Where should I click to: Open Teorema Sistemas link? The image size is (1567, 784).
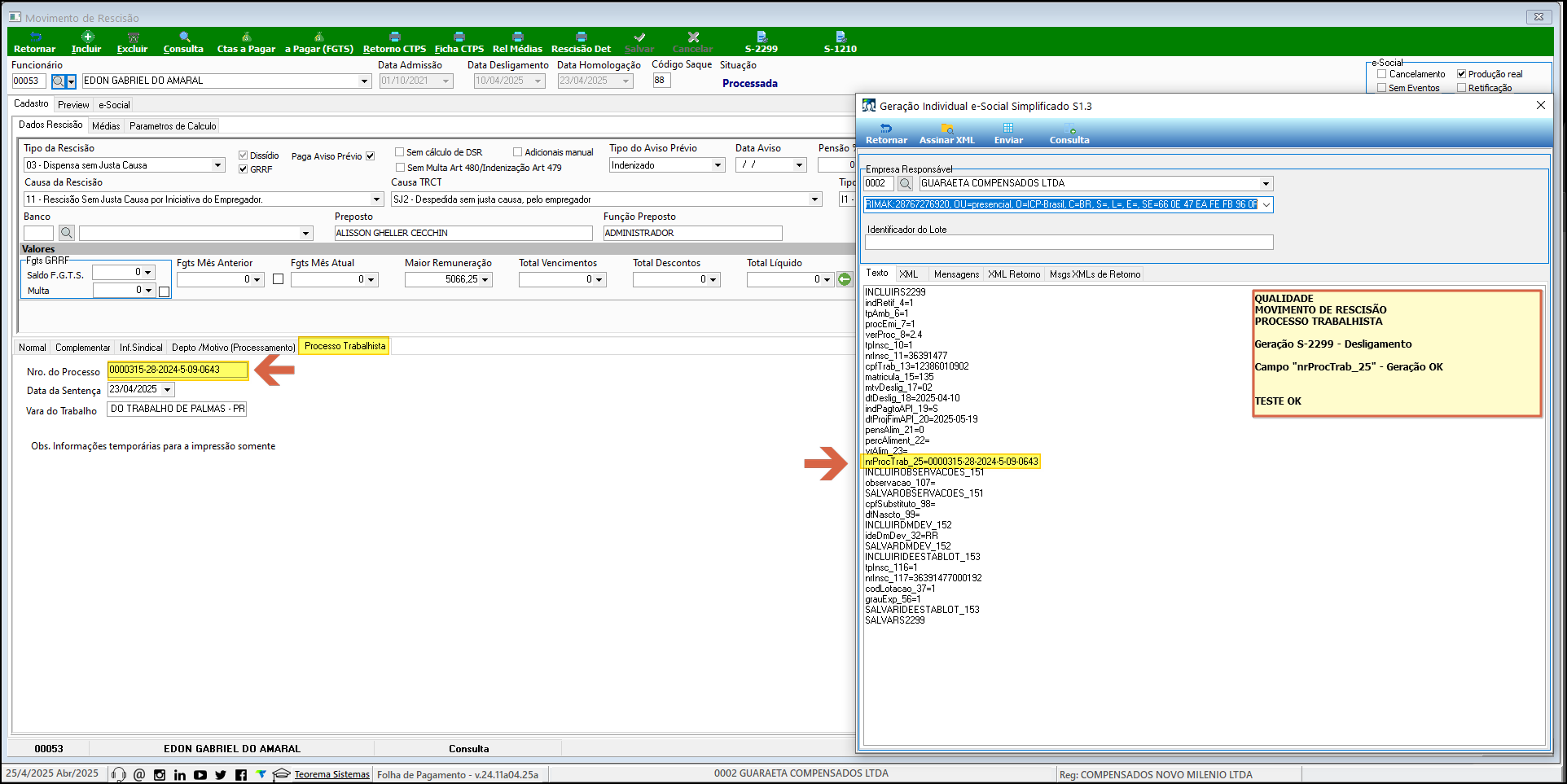click(331, 775)
